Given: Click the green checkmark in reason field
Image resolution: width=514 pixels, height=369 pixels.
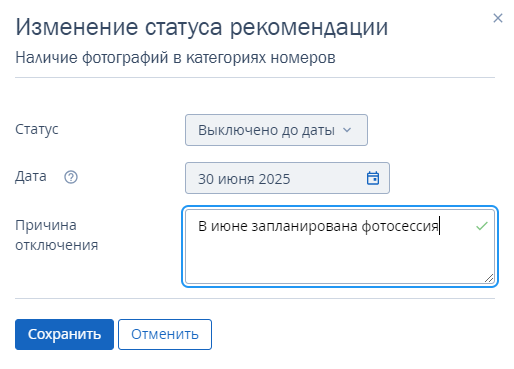Looking at the screenshot, I should pyautogui.click(x=482, y=226).
